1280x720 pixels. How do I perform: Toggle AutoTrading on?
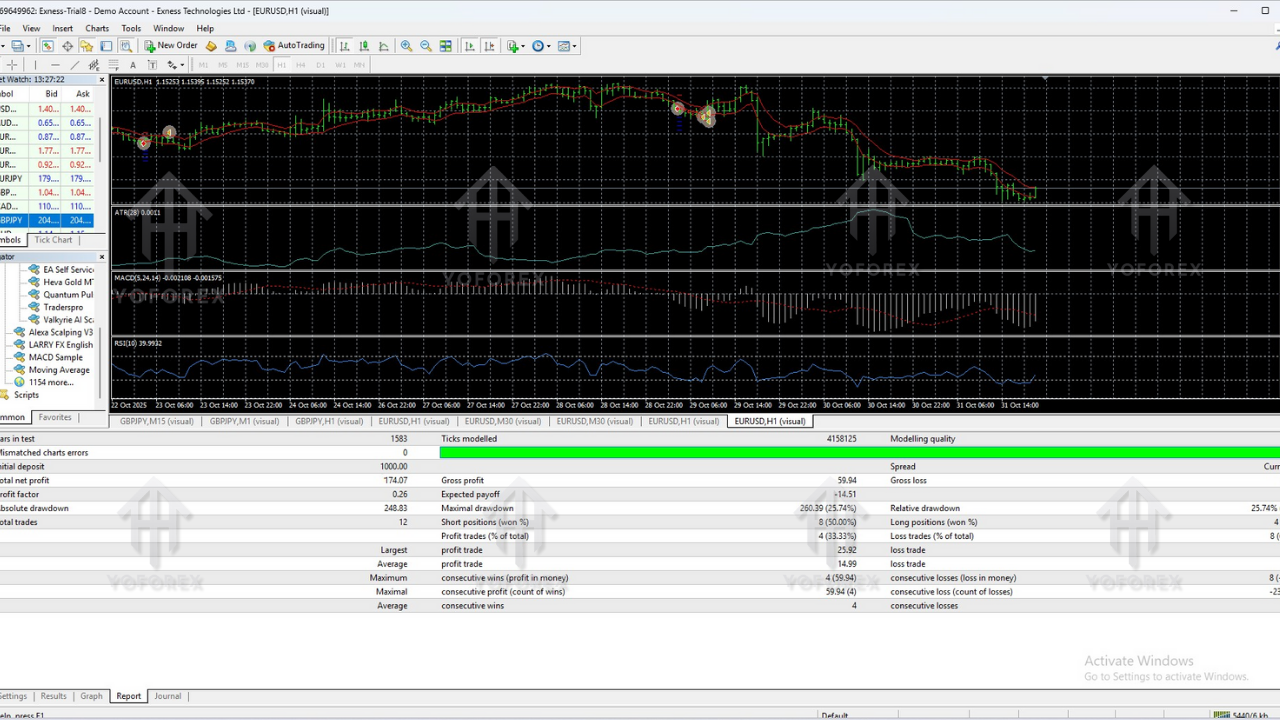294,46
